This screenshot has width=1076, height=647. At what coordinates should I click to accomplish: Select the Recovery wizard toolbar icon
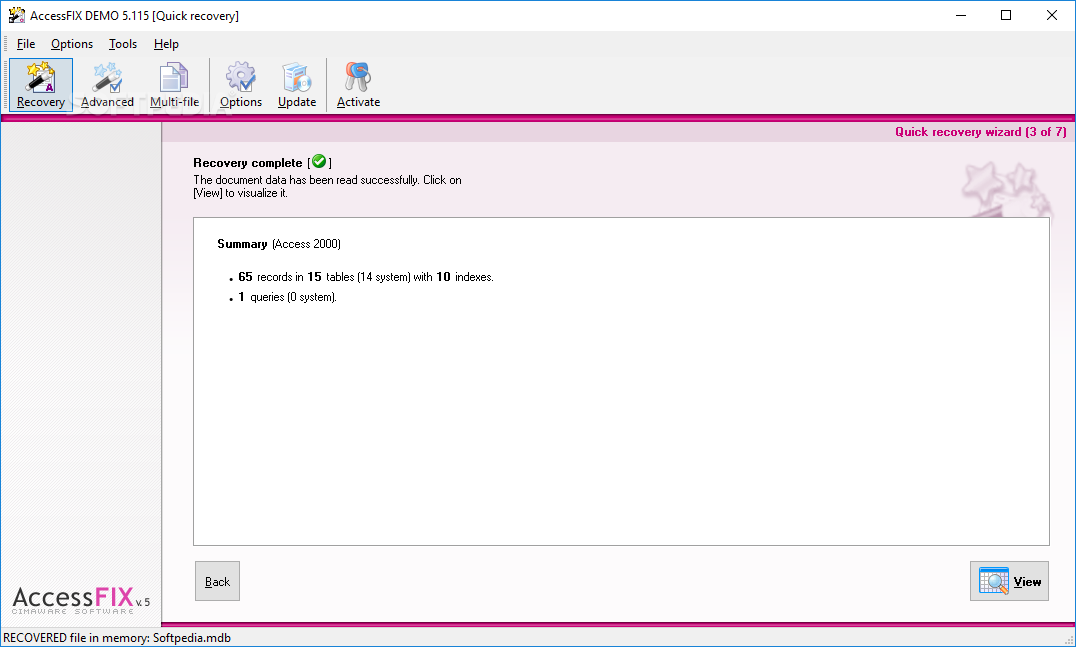coord(40,84)
